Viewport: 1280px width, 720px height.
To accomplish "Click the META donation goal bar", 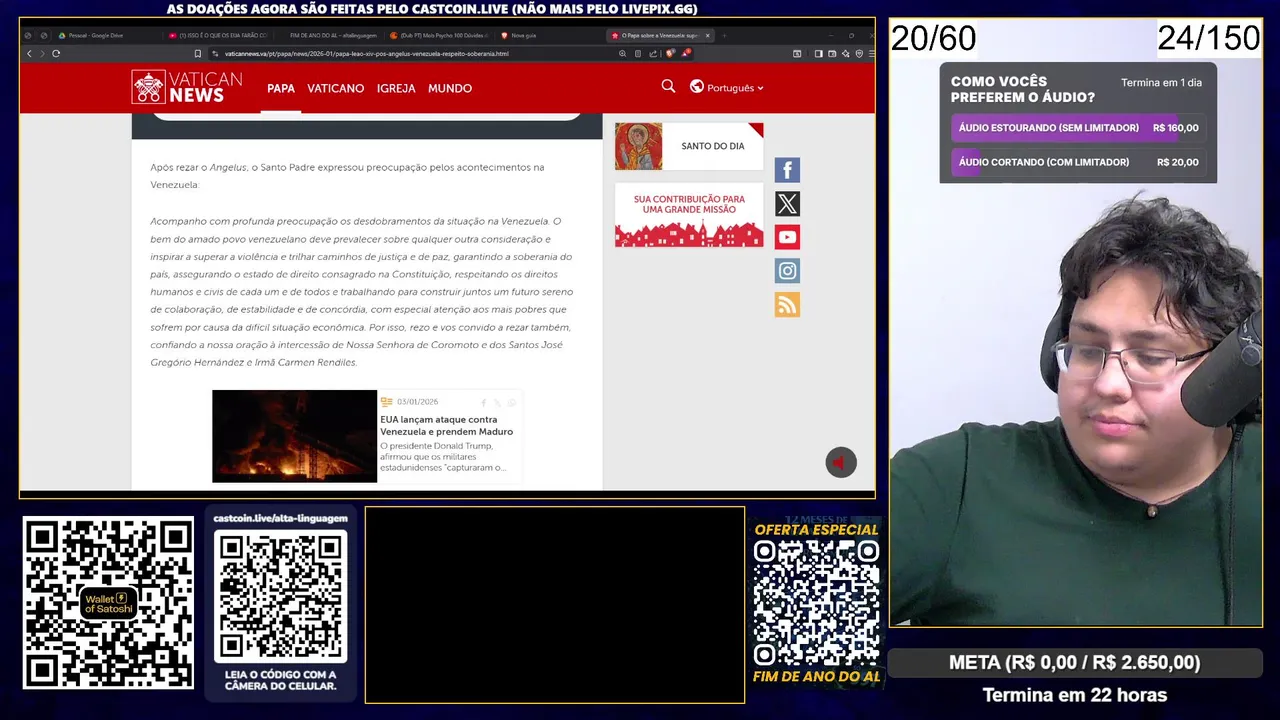I will [1075, 662].
